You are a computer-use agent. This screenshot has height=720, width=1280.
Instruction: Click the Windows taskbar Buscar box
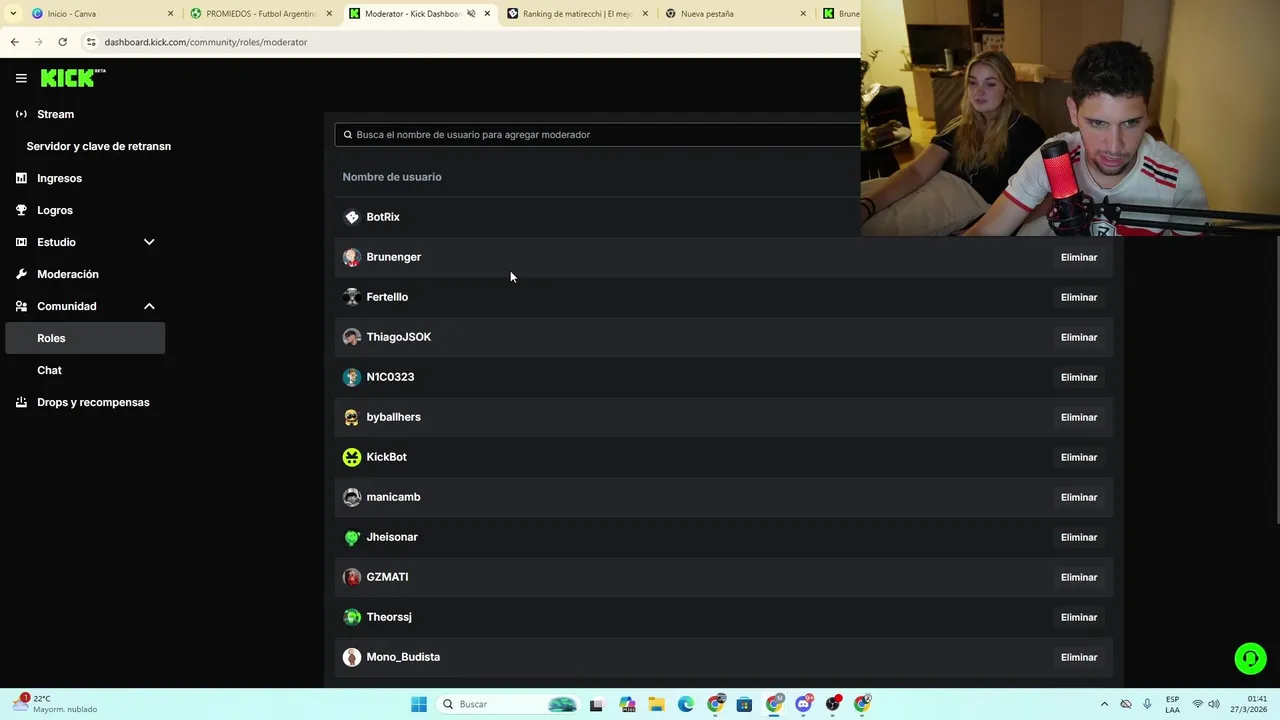pos(508,704)
